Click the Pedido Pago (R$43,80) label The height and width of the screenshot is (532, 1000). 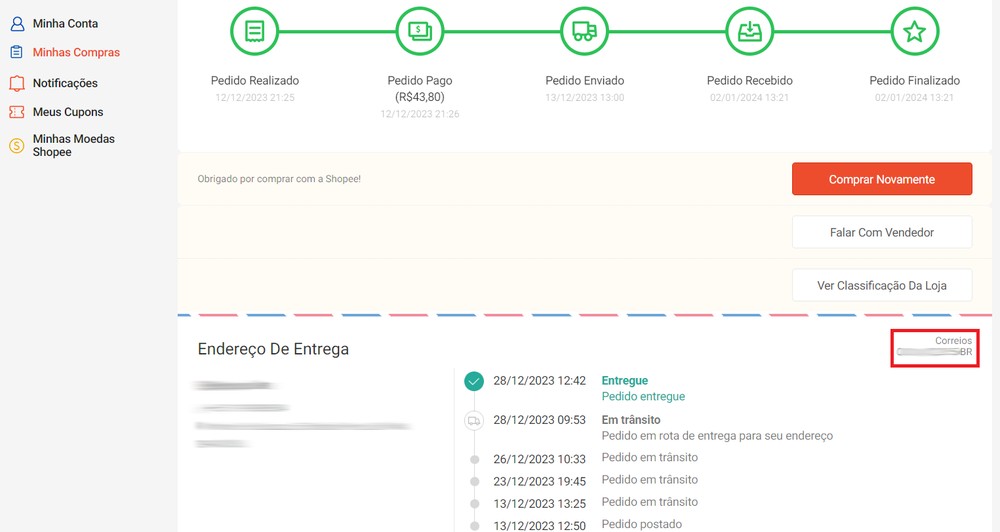click(x=420, y=89)
